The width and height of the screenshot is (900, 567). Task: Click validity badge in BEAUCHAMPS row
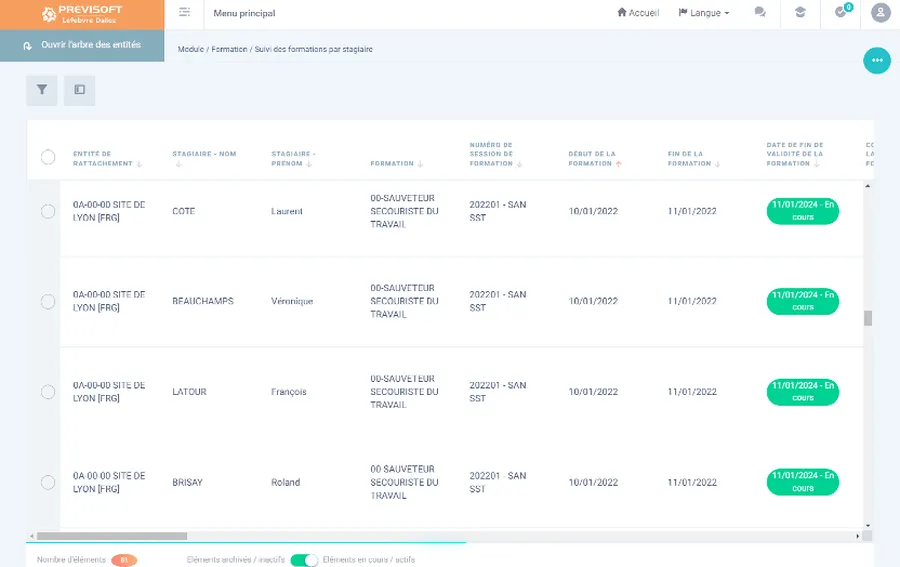coord(802,301)
